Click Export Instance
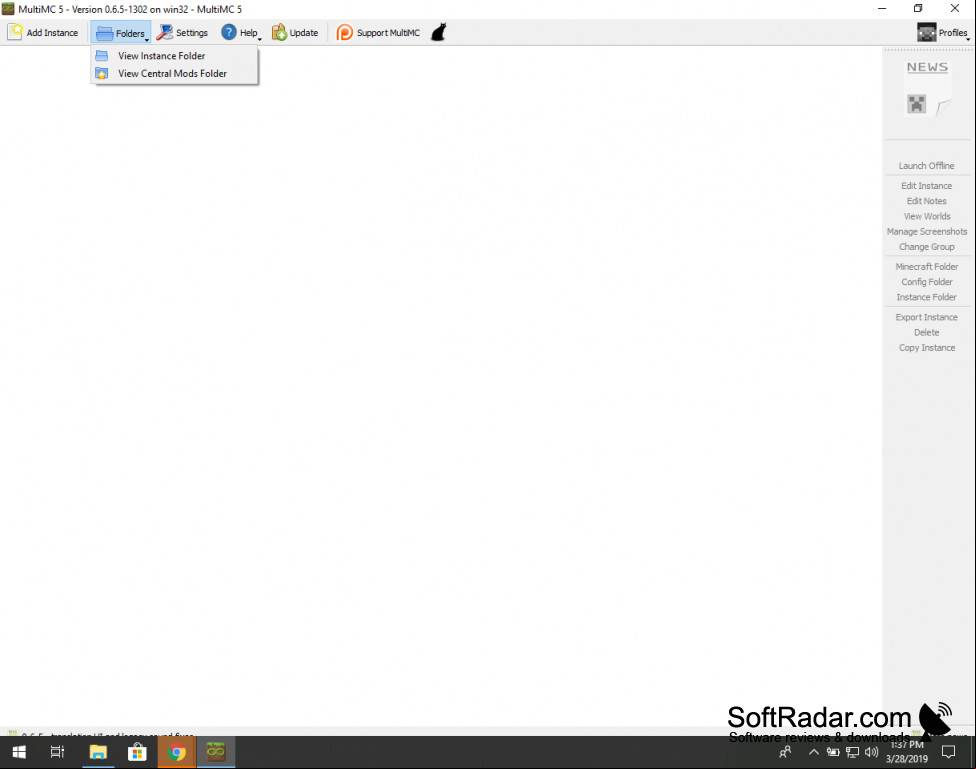976x769 pixels. 926,317
